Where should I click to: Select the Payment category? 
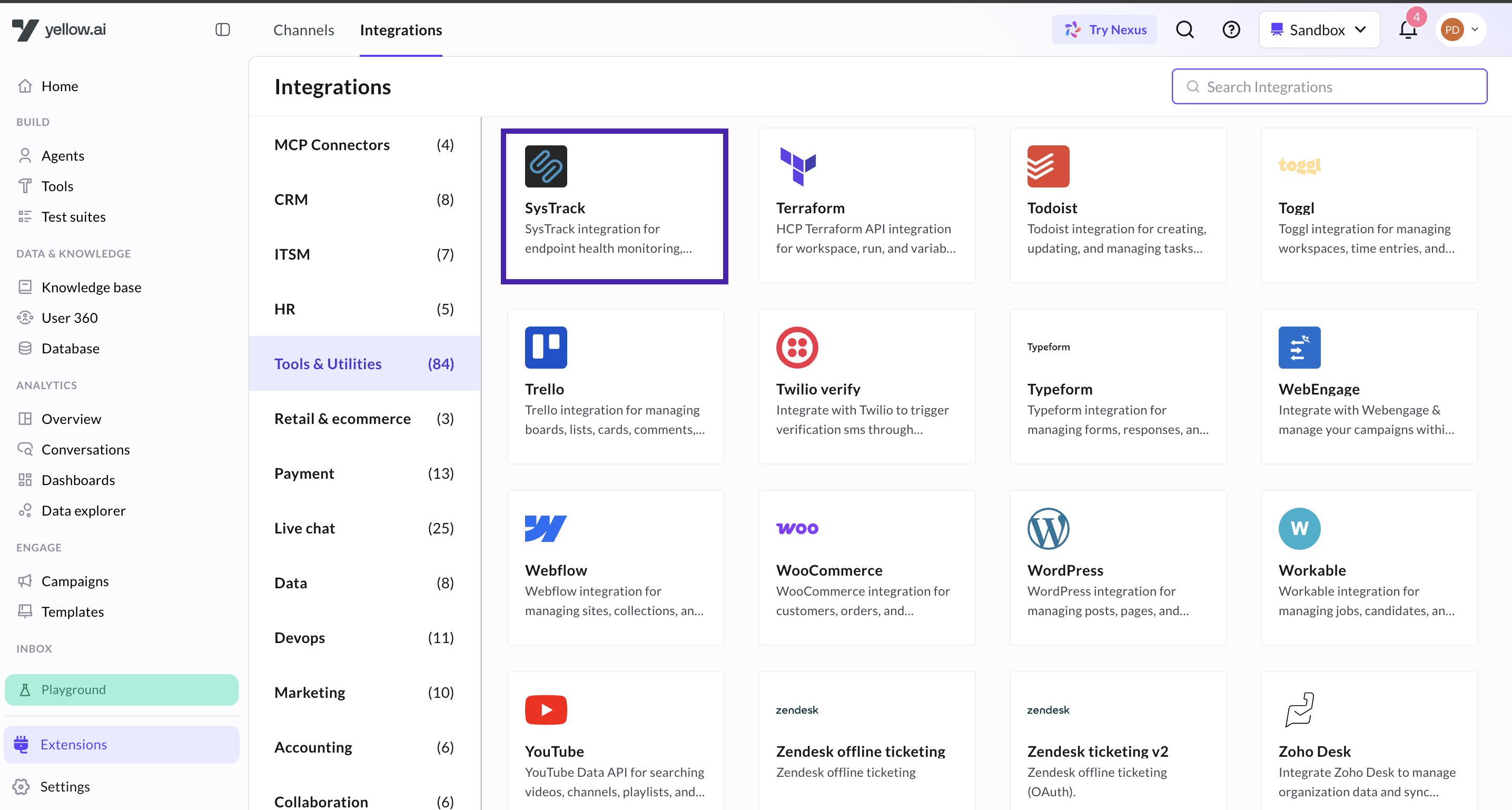pyautogui.click(x=364, y=473)
